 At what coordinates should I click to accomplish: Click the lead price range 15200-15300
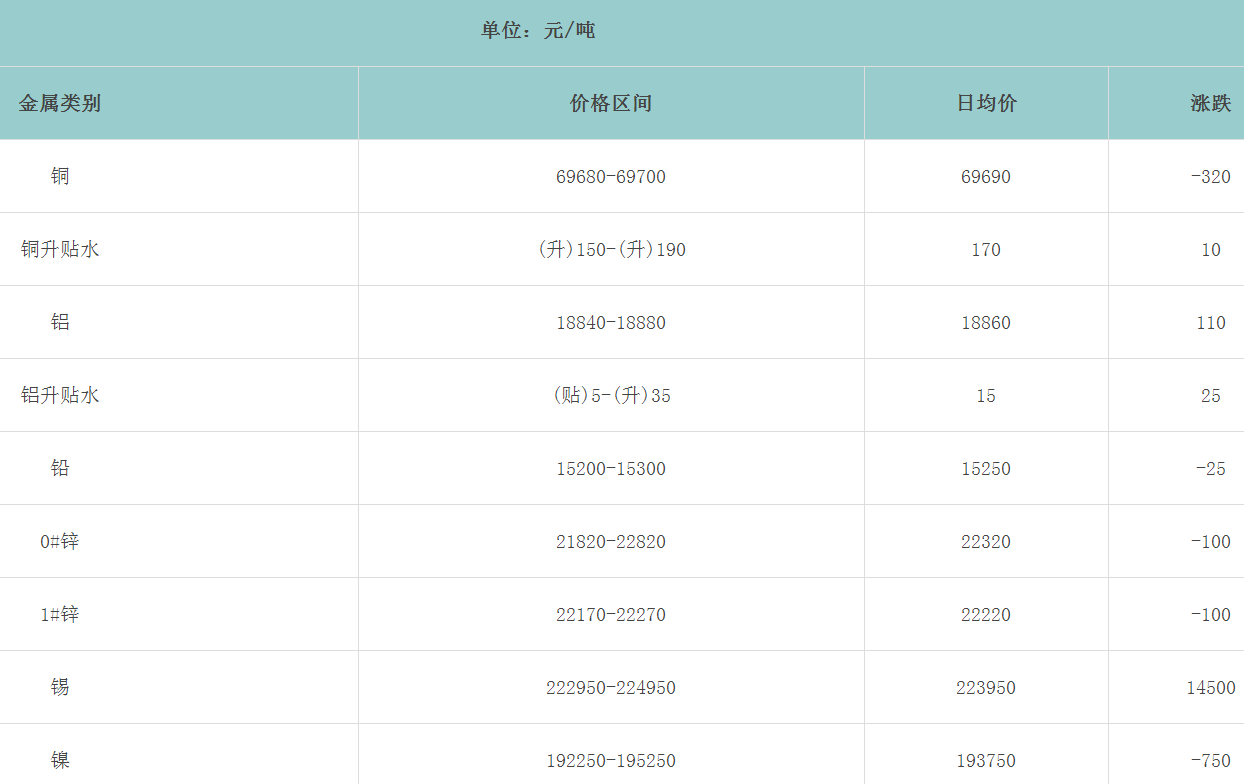click(x=611, y=469)
